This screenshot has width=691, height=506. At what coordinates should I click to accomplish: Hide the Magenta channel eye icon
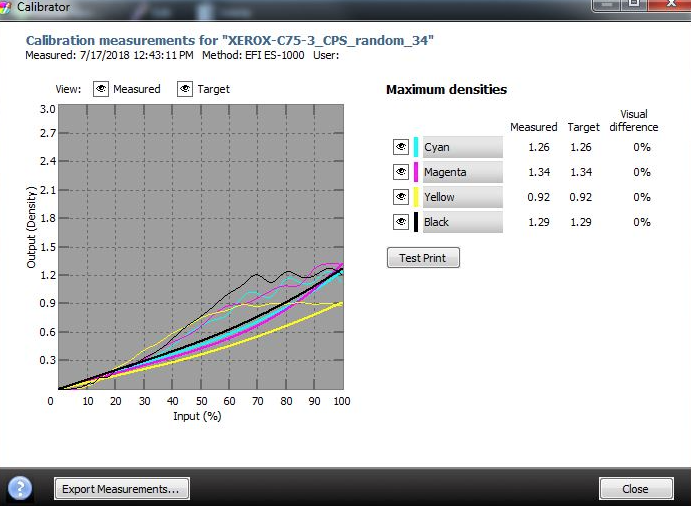(401, 172)
